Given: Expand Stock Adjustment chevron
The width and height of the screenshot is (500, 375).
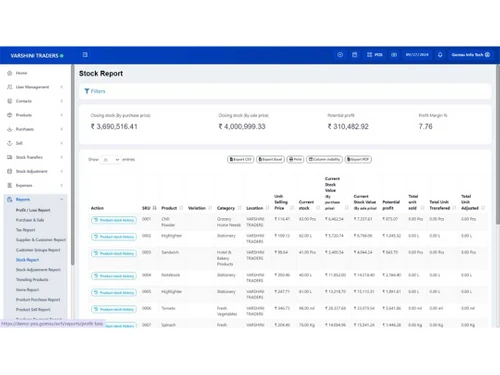Looking at the screenshot, I should coord(62,171).
